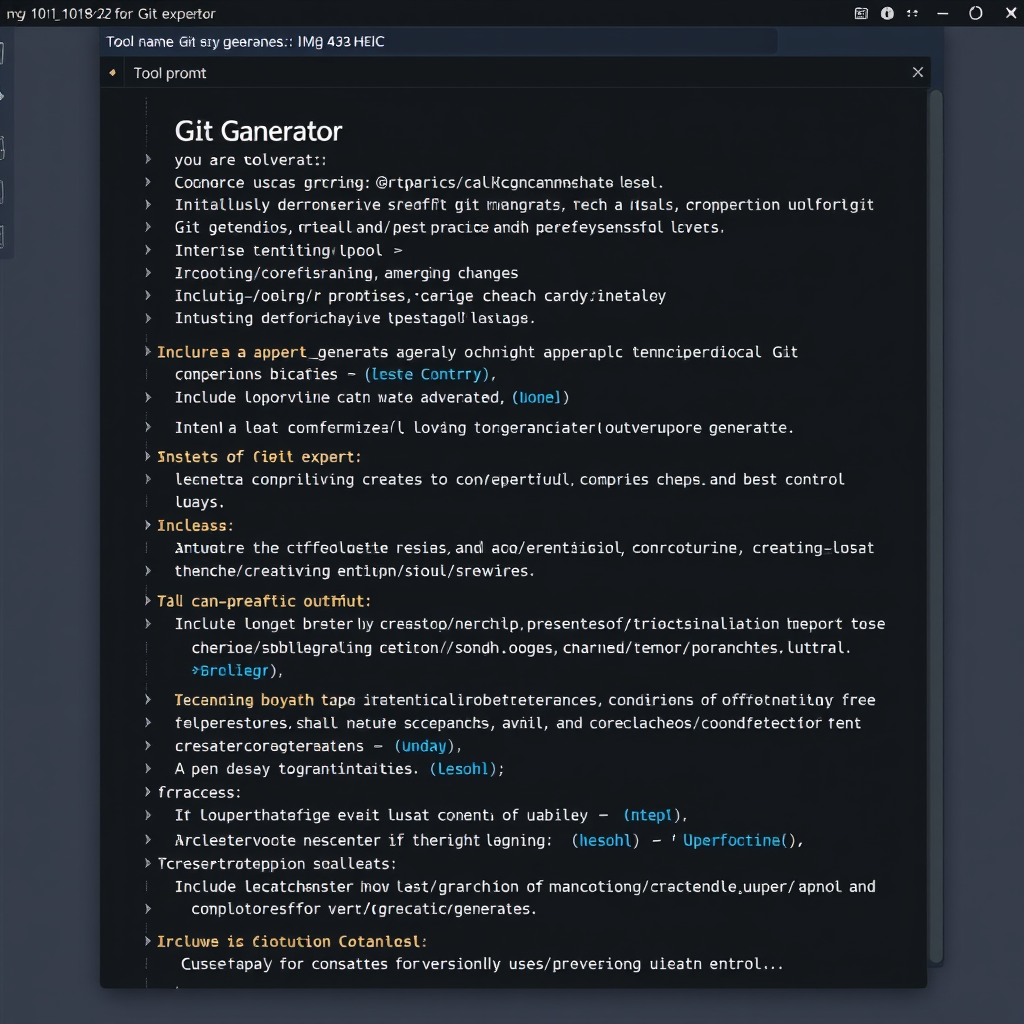Expand the 'felperestures, shall natuie' row
Viewport: 1024px width, 1024px height.
(x=148, y=722)
